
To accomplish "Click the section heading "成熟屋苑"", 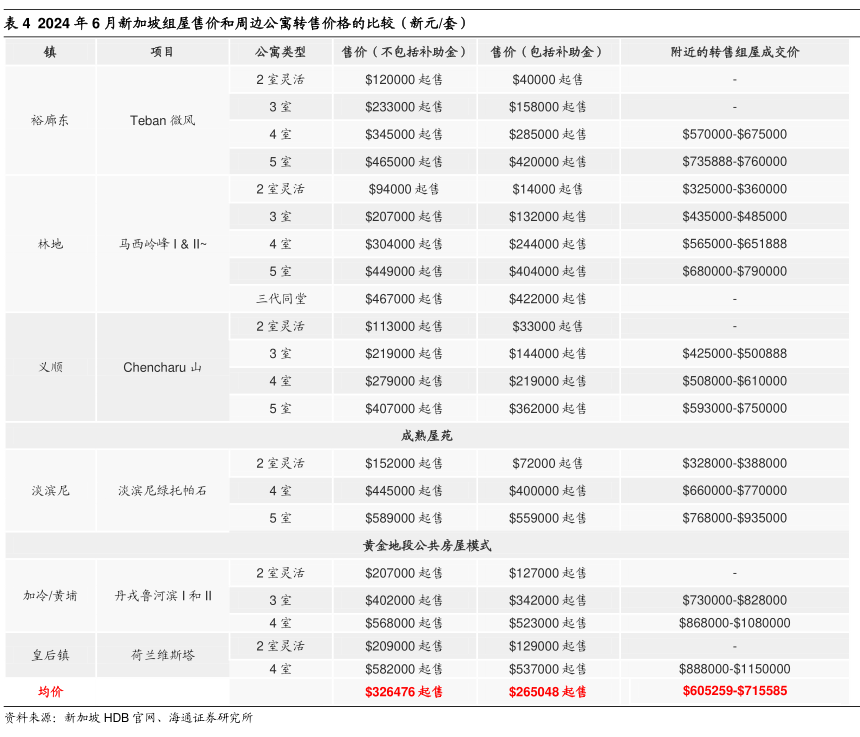I will [427, 436].
